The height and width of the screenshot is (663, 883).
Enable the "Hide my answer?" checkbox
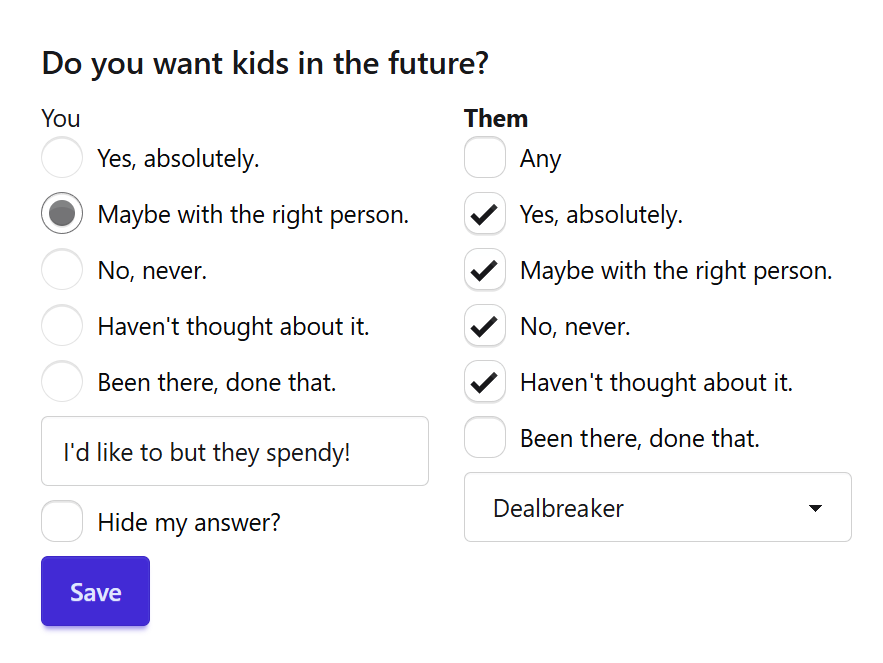click(x=62, y=521)
